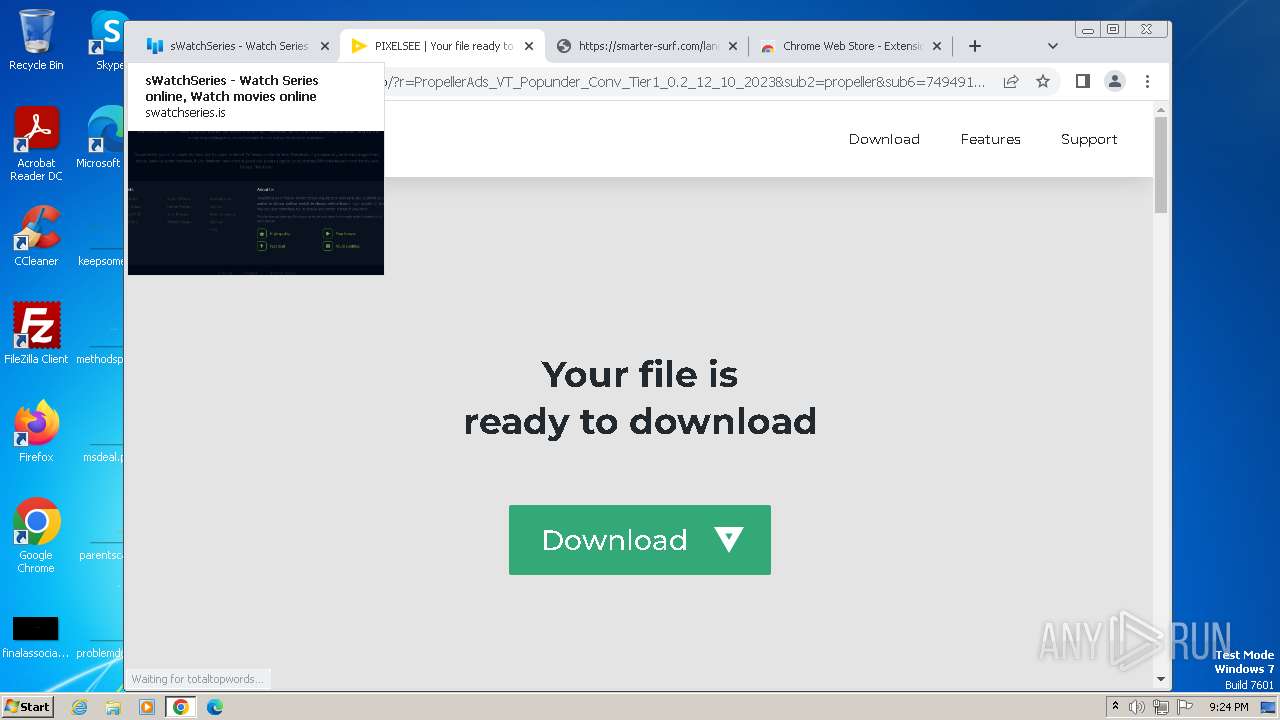1280x720 pixels.
Task: Click Show desktop button
Action: 1270,707
